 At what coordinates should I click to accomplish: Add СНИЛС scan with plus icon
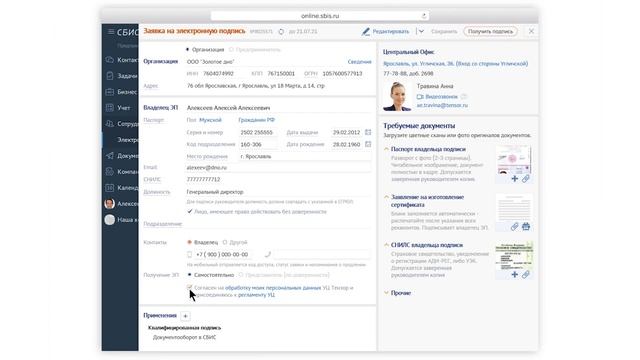(x=515, y=275)
